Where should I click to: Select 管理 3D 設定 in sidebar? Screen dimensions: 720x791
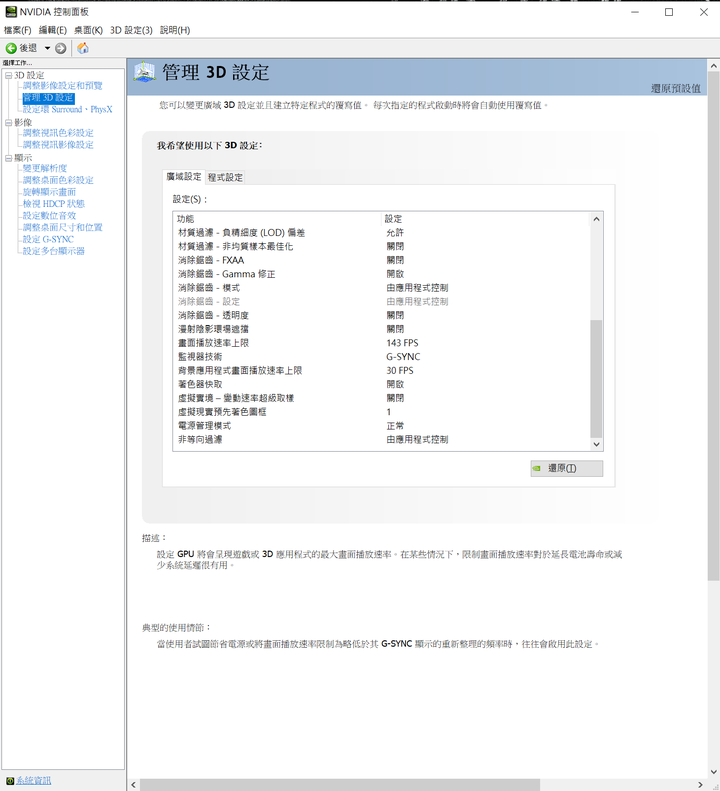pos(48,97)
